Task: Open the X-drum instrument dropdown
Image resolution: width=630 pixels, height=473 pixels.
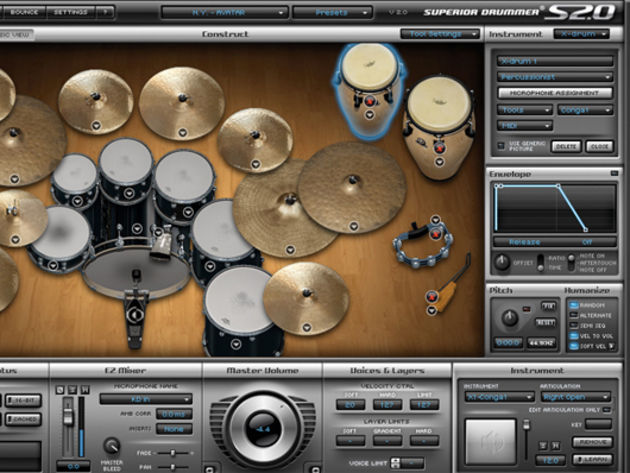Action: tap(581, 34)
